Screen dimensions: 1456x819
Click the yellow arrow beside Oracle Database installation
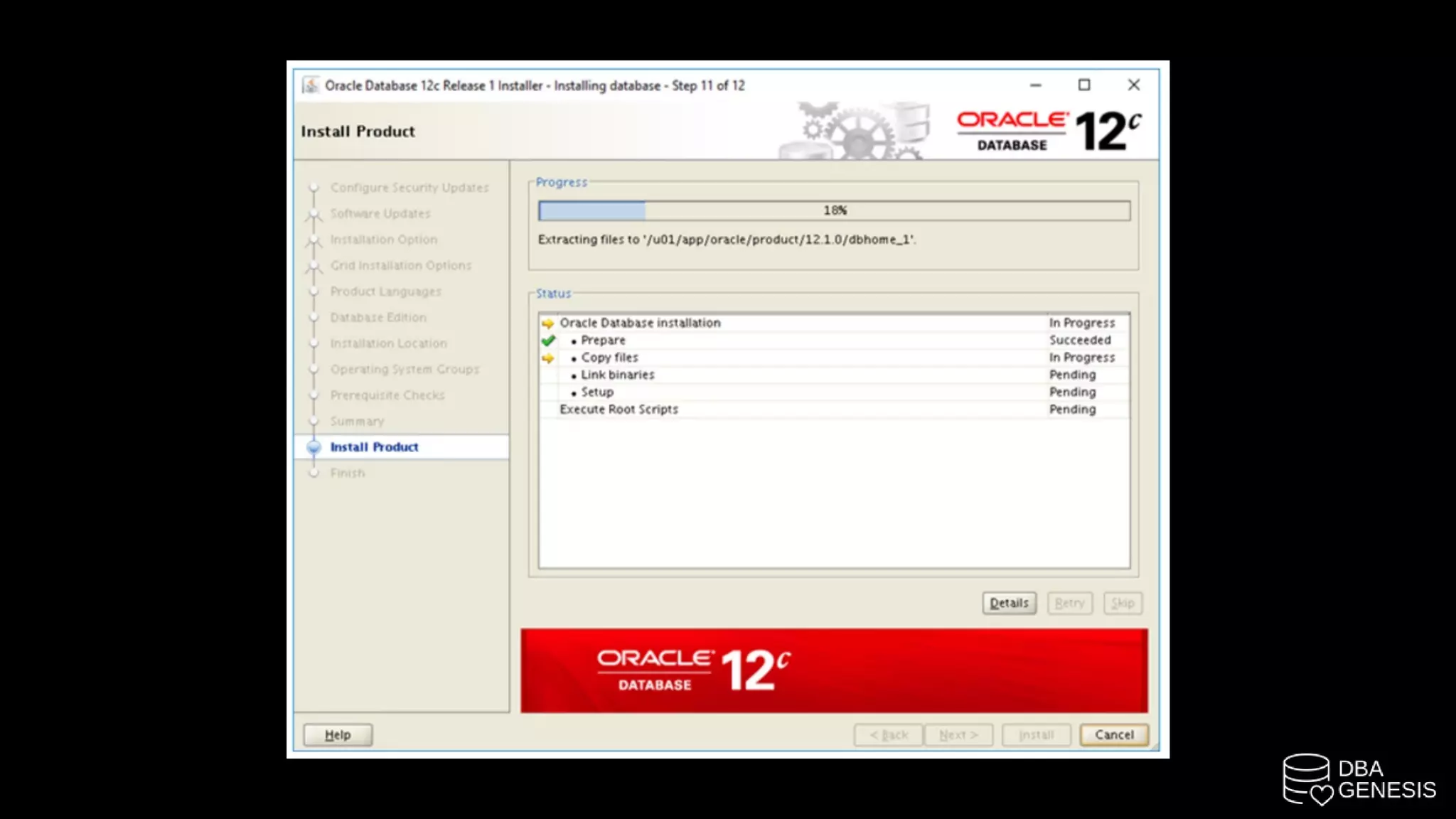point(547,323)
